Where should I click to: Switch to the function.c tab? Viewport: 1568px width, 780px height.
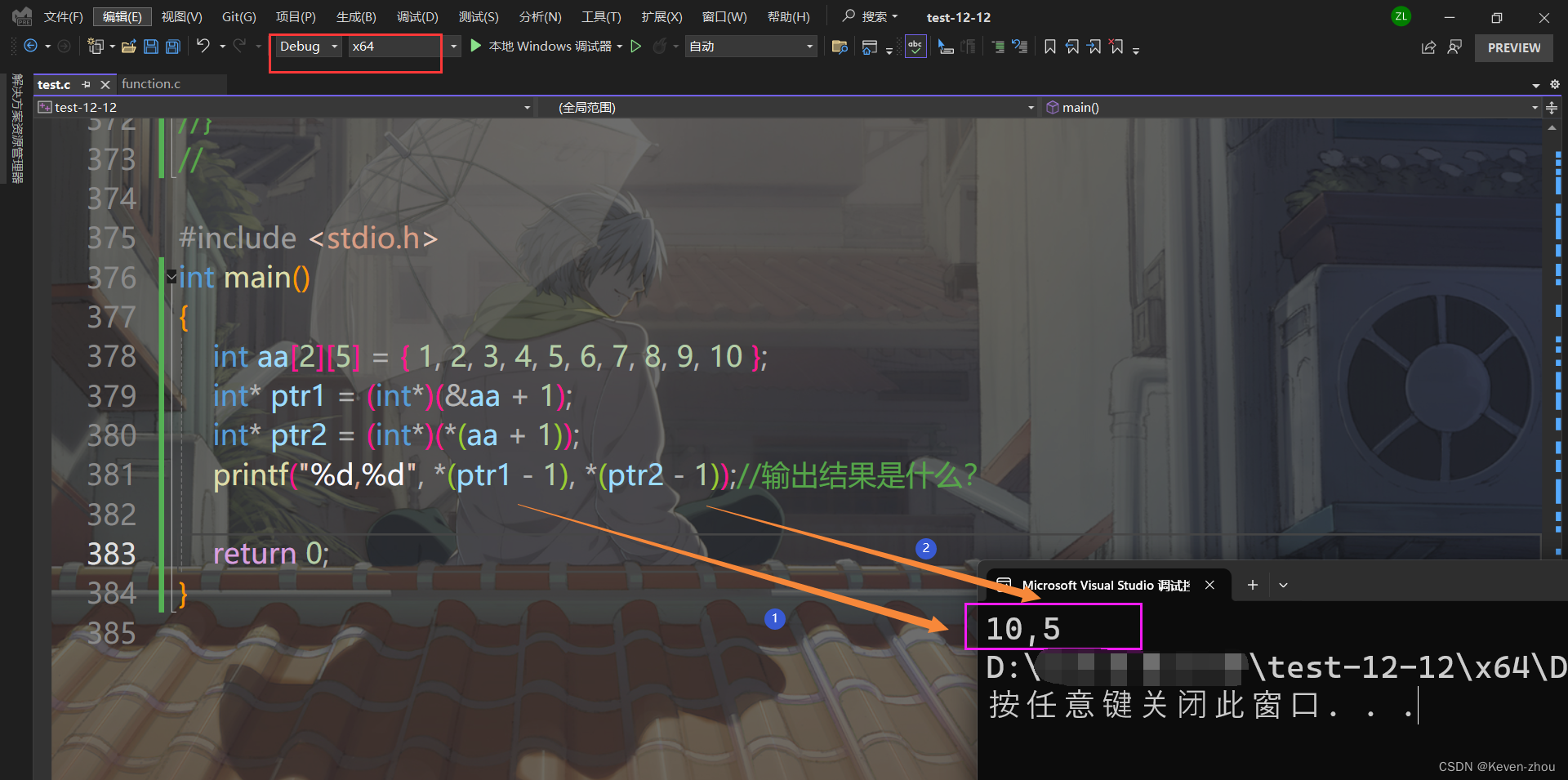pos(151,84)
